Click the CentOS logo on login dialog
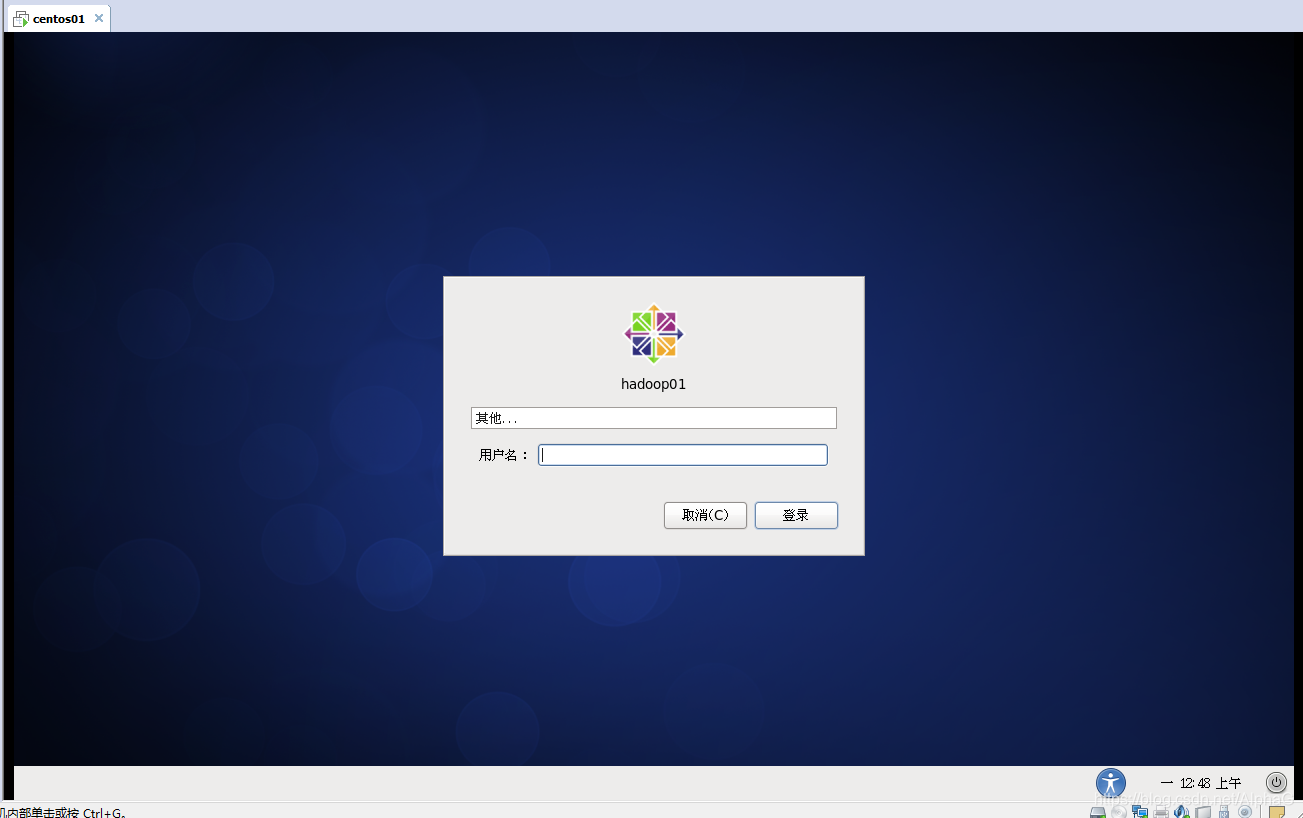 (x=654, y=334)
